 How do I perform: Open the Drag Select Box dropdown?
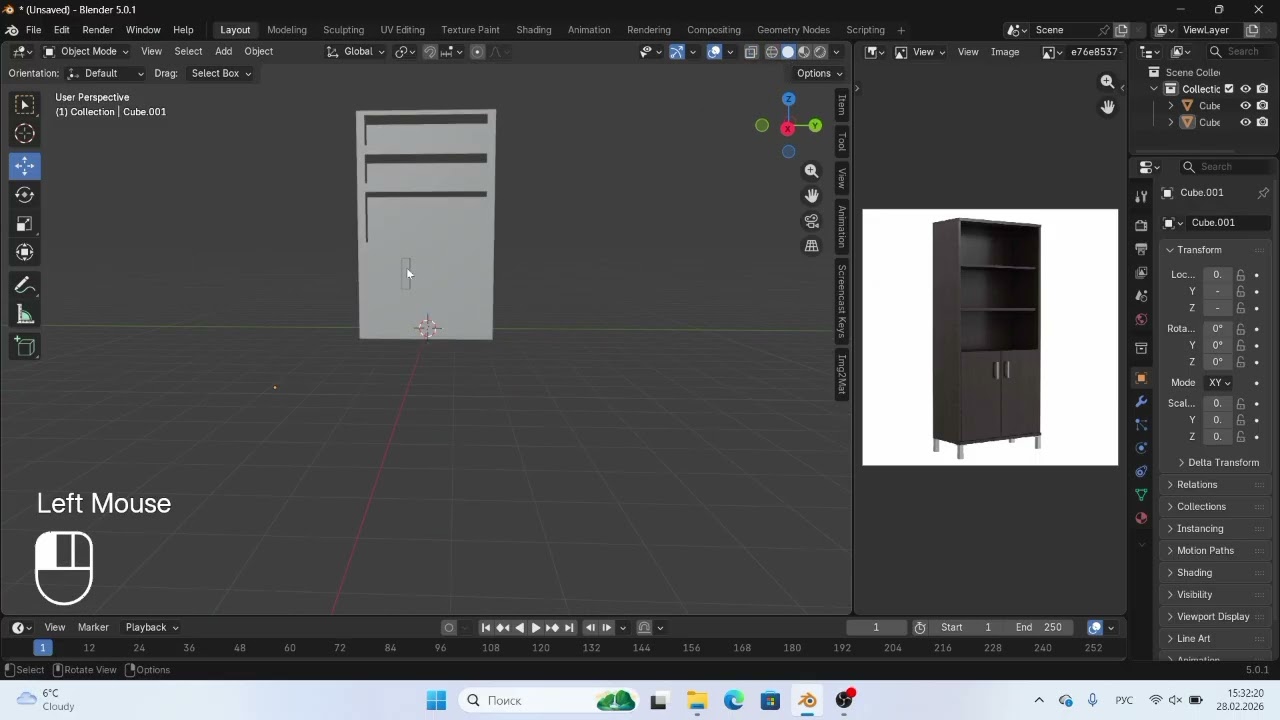(x=221, y=73)
